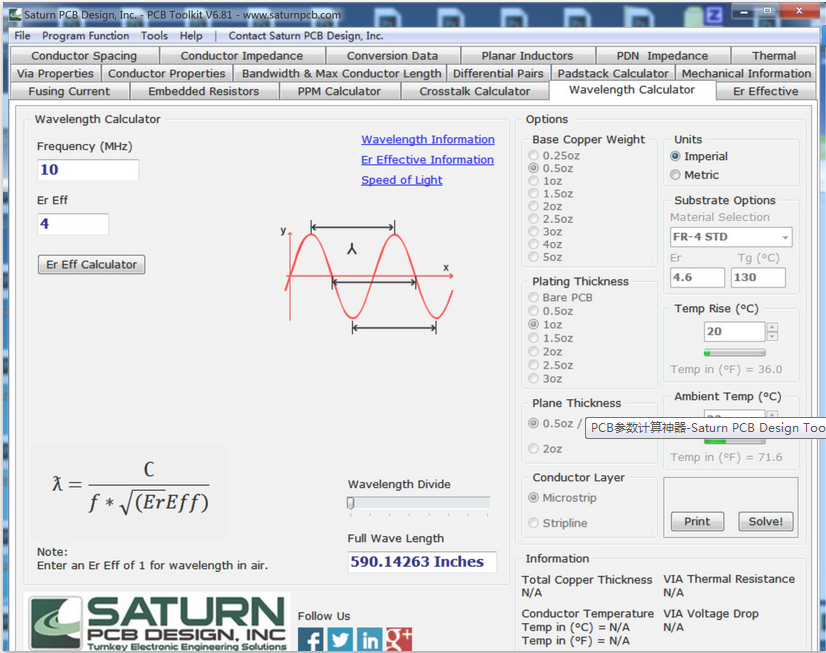
Task: Switch to Mechanical Information tab
Action: click(746, 73)
